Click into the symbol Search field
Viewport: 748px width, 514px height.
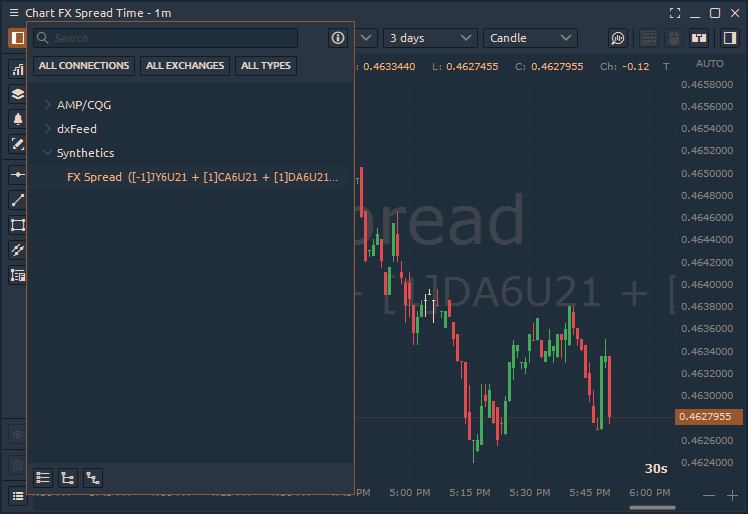click(170, 38)
